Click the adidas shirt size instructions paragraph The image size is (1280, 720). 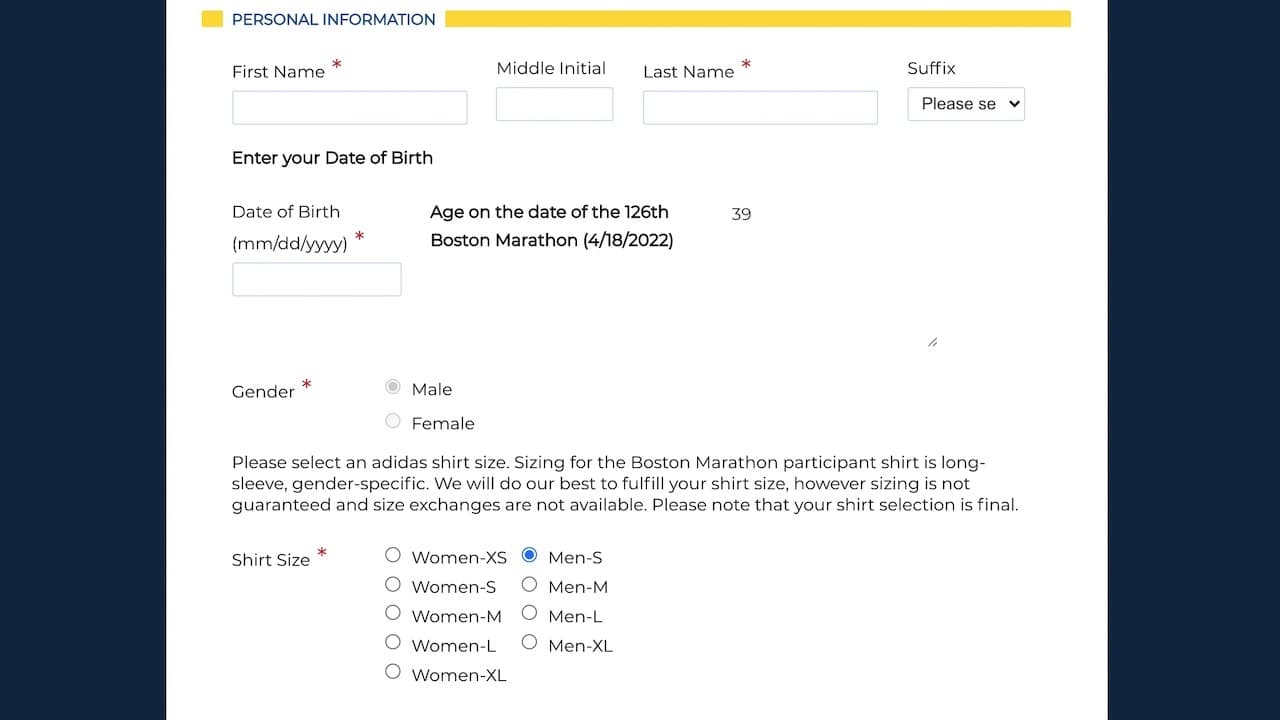coord(625,484)
